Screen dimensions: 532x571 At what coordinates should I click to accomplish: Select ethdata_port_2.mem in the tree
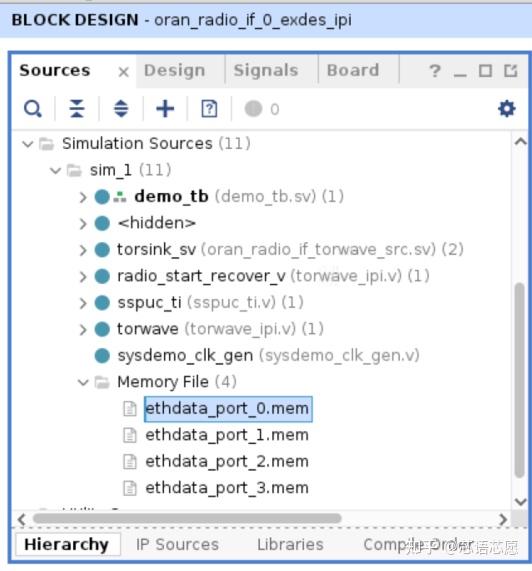coord(227,462)
